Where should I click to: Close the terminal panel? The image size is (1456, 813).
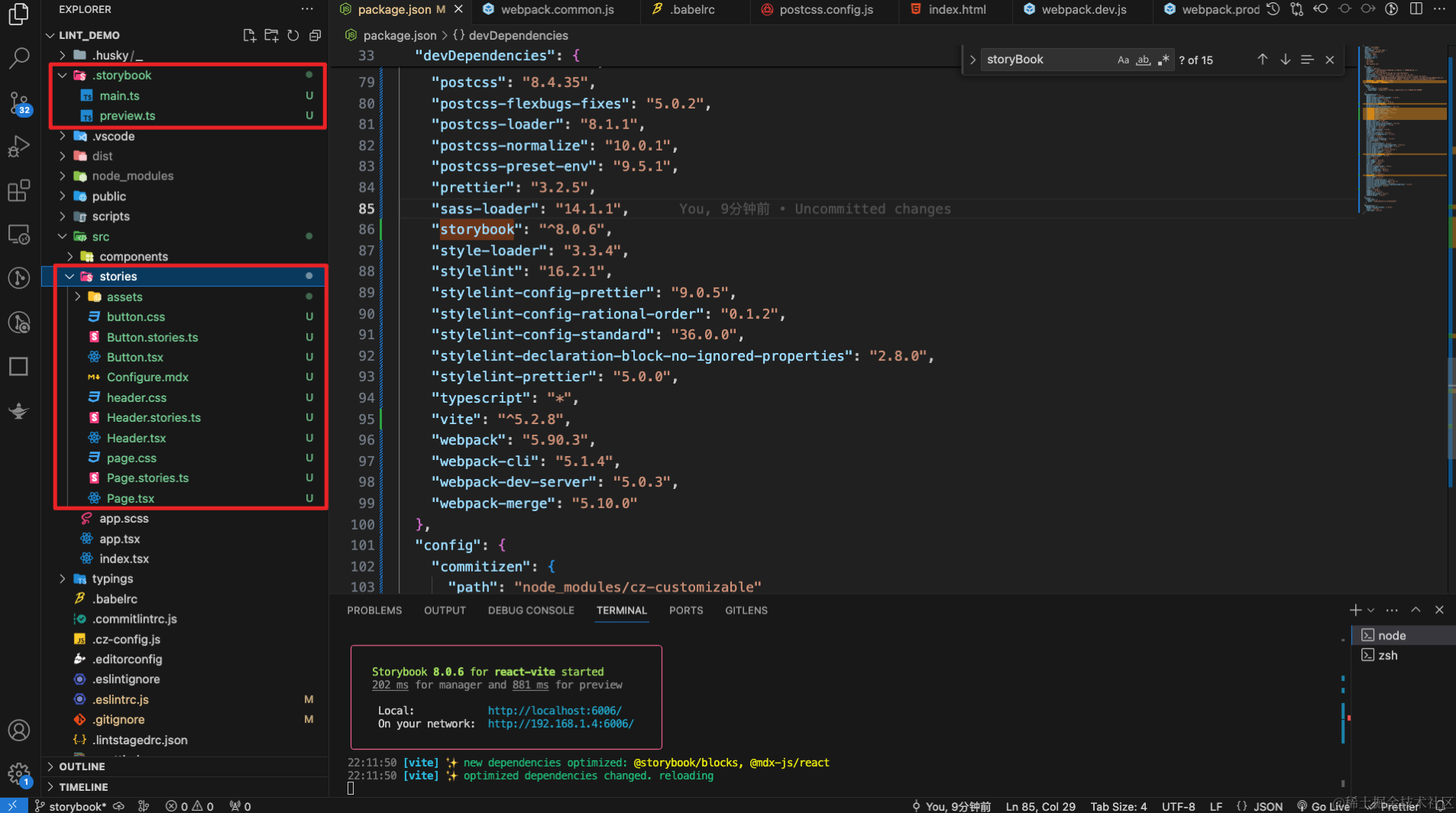[1439, 610]
